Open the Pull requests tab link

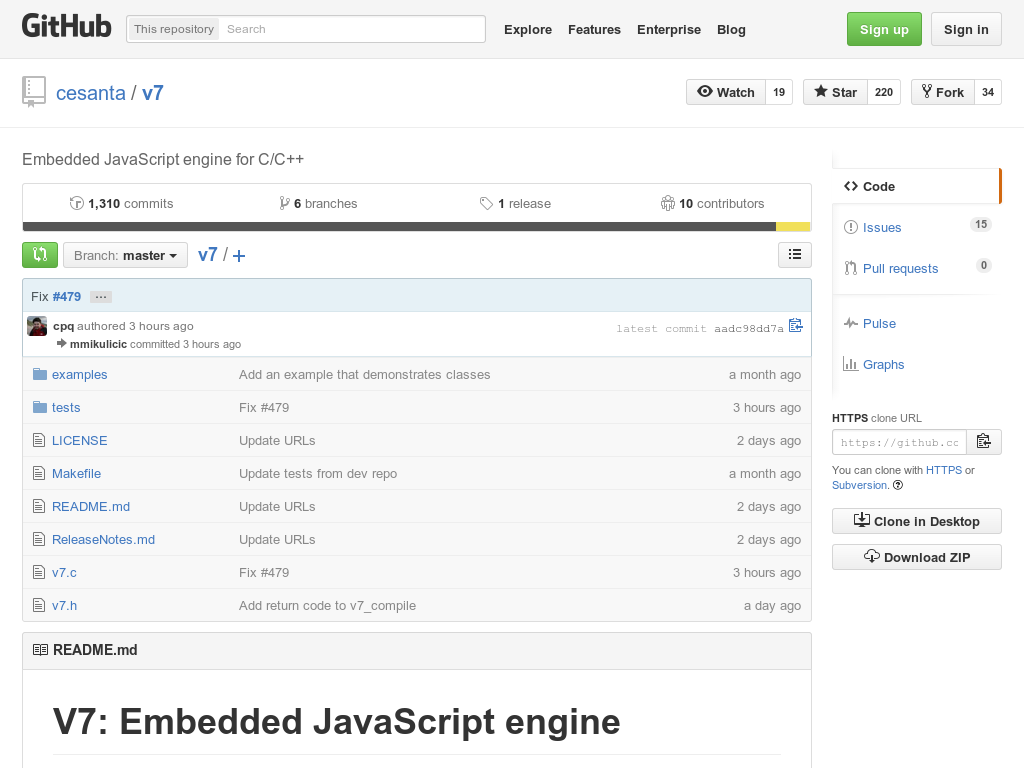tap(900, 268)
